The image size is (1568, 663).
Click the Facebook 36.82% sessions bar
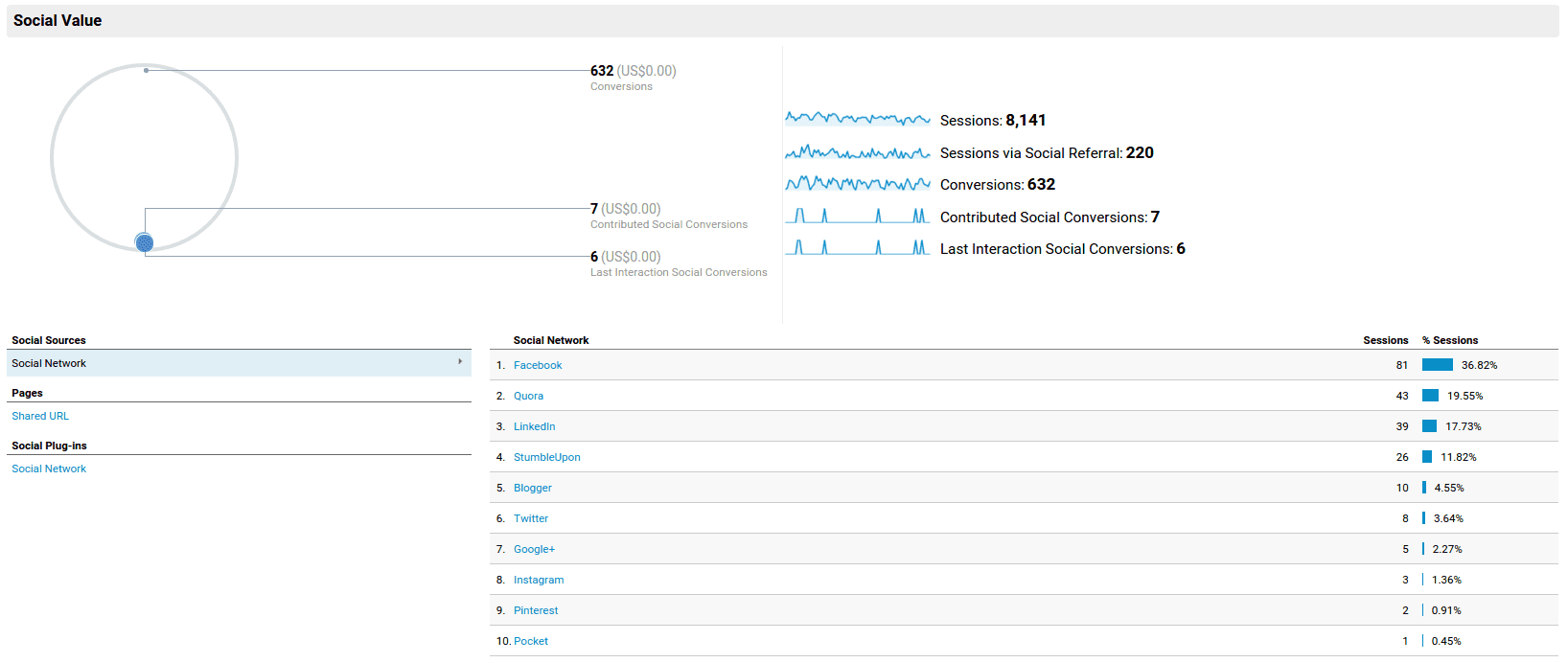1438,365
